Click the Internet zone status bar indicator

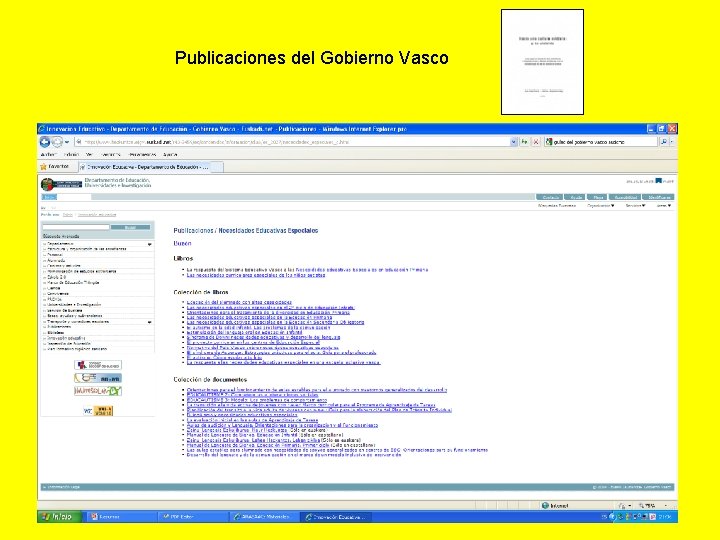coord(555,506)
